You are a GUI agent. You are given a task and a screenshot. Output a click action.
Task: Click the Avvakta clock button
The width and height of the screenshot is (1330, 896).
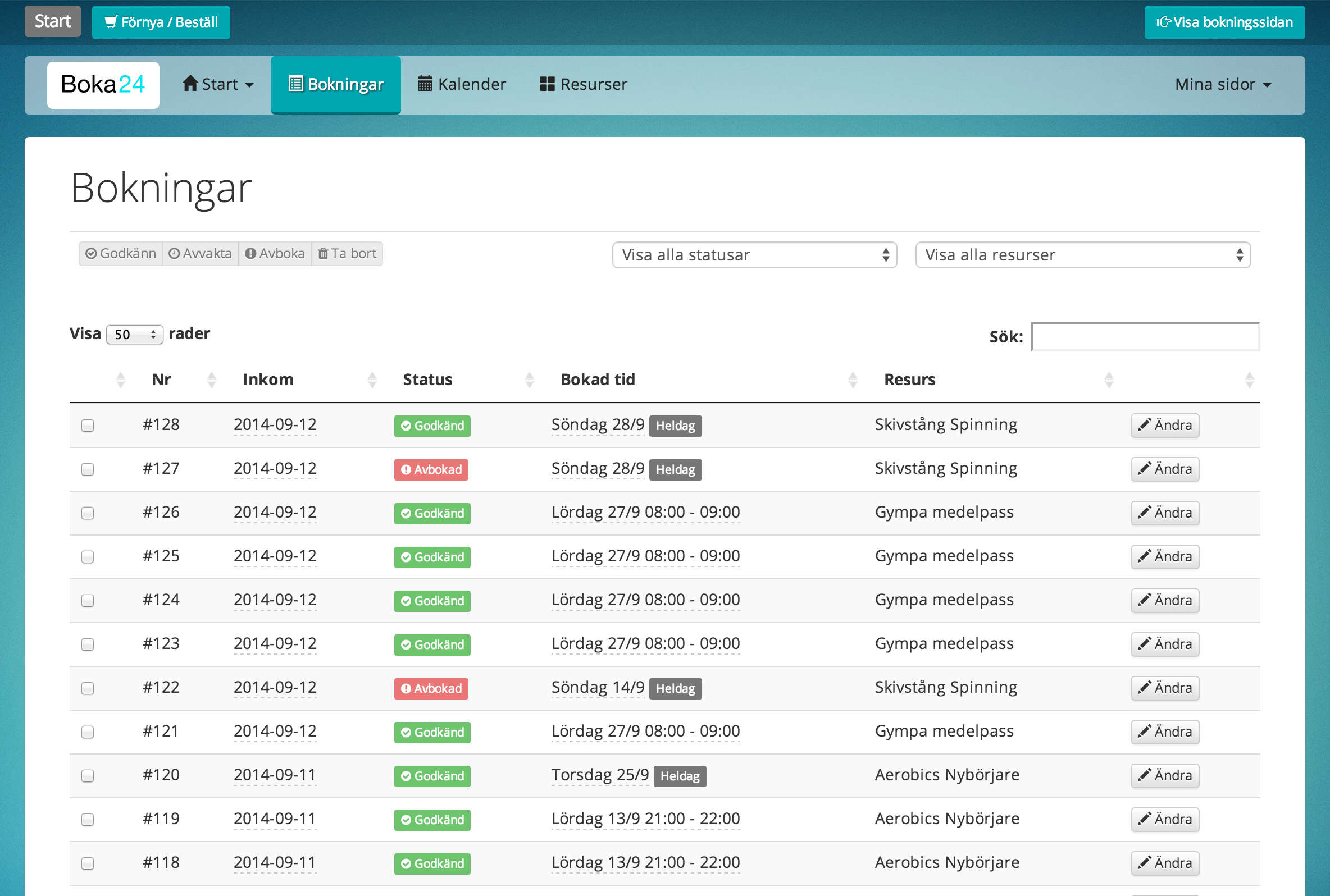pyautogui.click(x=200, y=254)
